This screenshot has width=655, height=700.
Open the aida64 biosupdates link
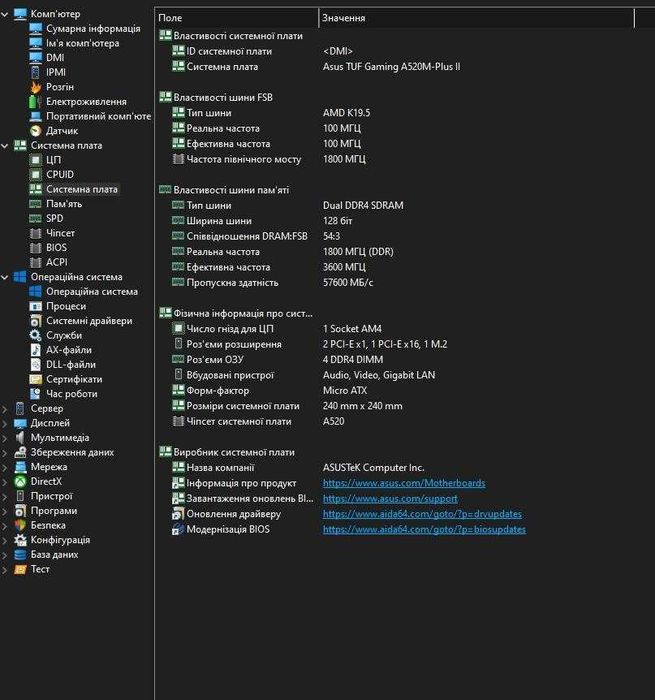(x=424, y=529)
